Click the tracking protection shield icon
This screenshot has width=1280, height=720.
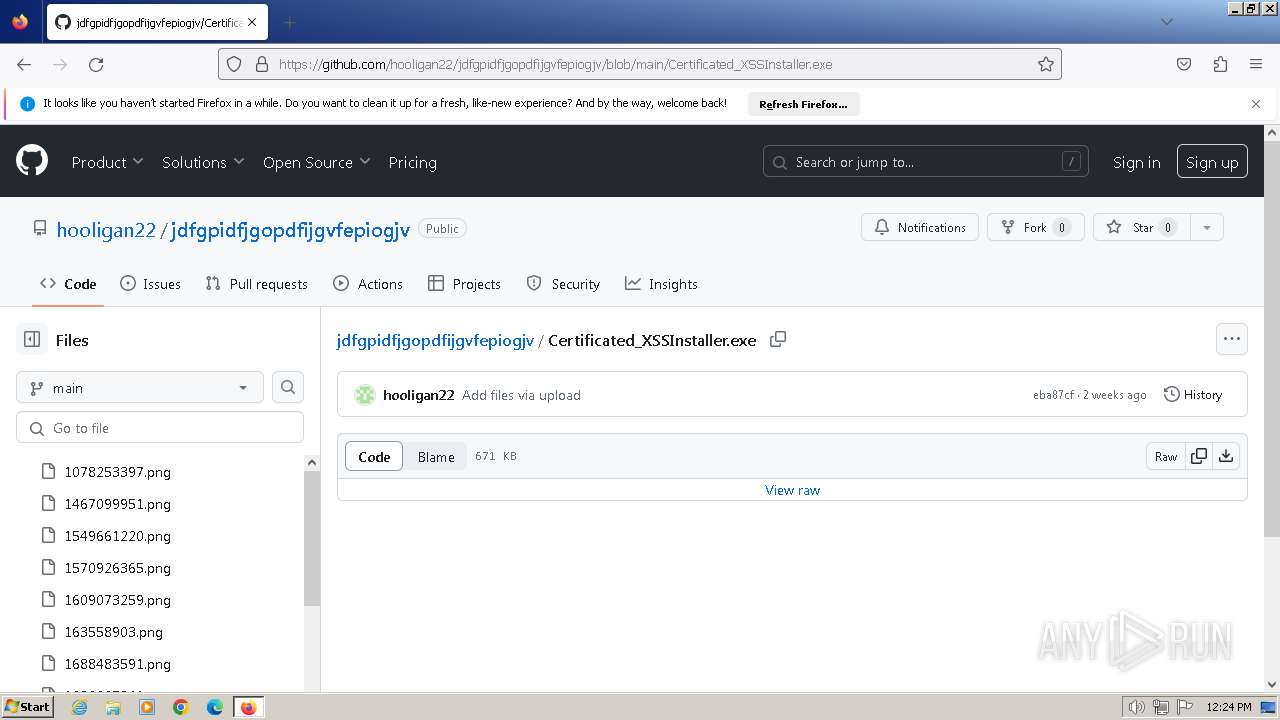click(x=234, y=64)
